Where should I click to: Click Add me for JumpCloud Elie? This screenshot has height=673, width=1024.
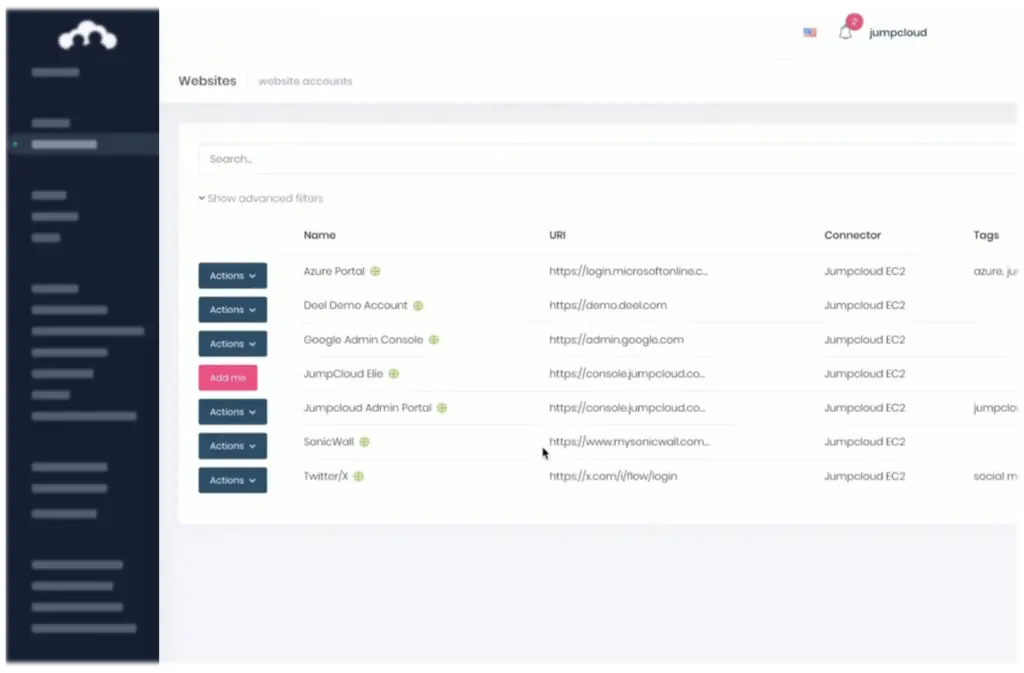[228, 377]
